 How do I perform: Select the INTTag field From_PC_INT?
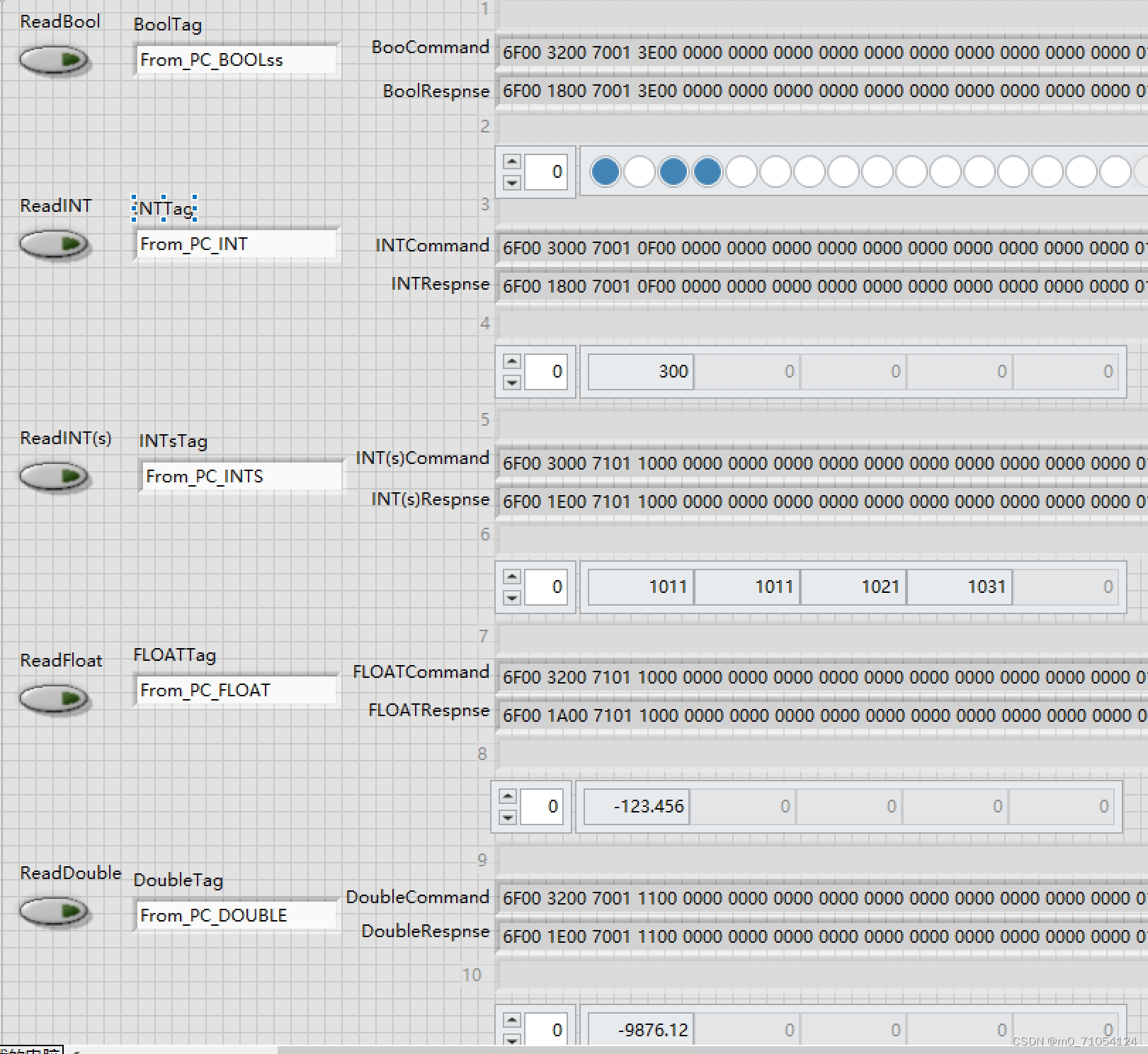(x=236, y=244)
